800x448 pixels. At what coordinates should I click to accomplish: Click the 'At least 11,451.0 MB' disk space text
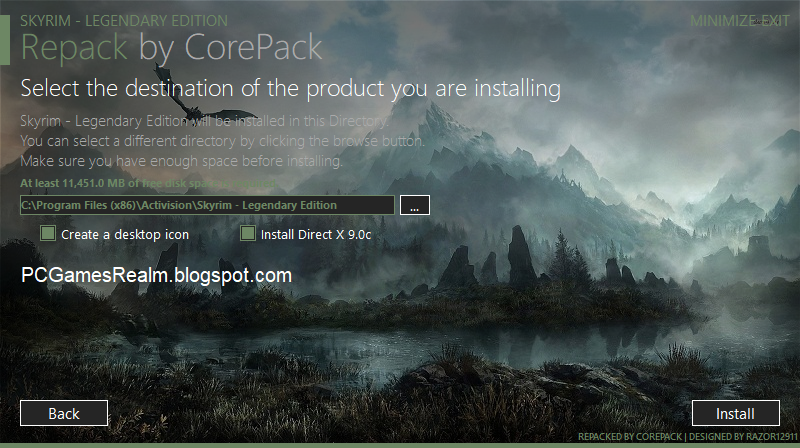pyautogui.click(x=148, y=183)
